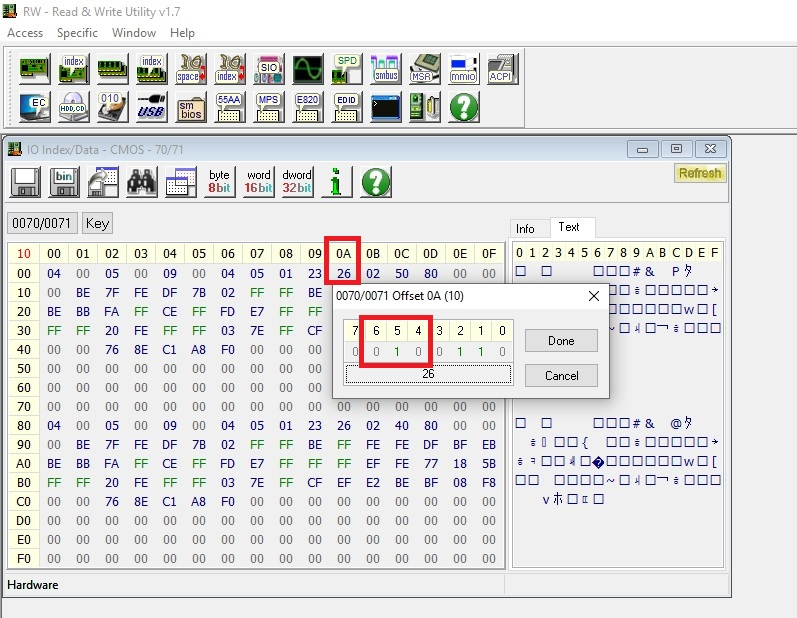Click the value field showing 26
Viewport: 797px width, 618px height.
[x=428, y=374]
